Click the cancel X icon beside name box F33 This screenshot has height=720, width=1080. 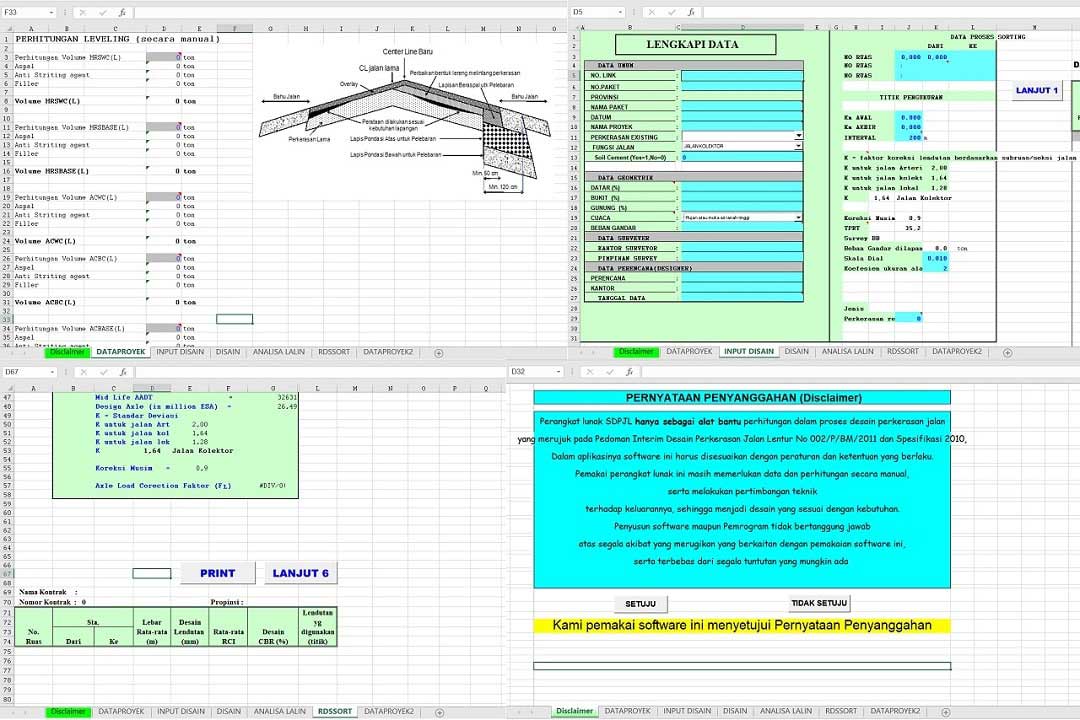pyautogui.click(x=83, y=12)
